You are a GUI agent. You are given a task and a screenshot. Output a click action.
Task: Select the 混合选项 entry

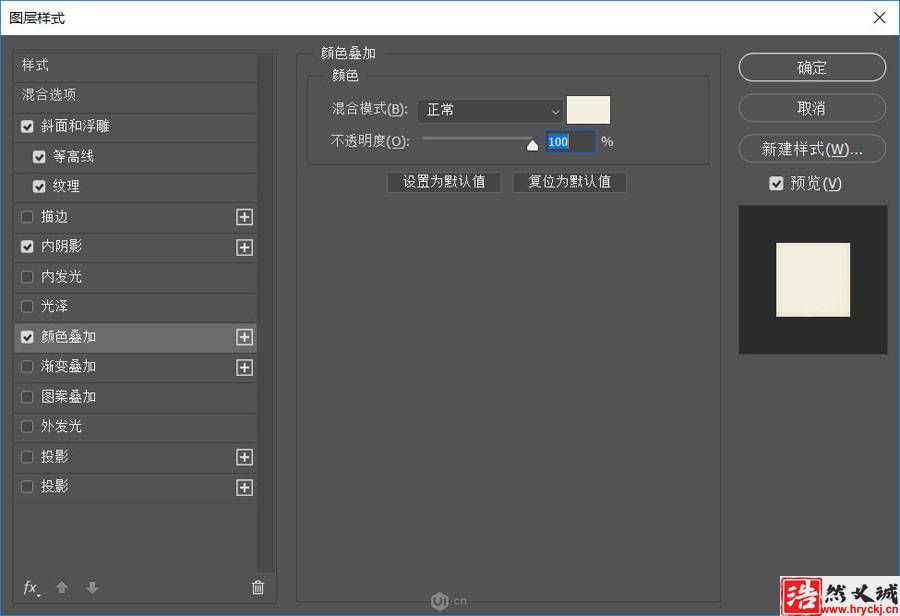point(135,95)
